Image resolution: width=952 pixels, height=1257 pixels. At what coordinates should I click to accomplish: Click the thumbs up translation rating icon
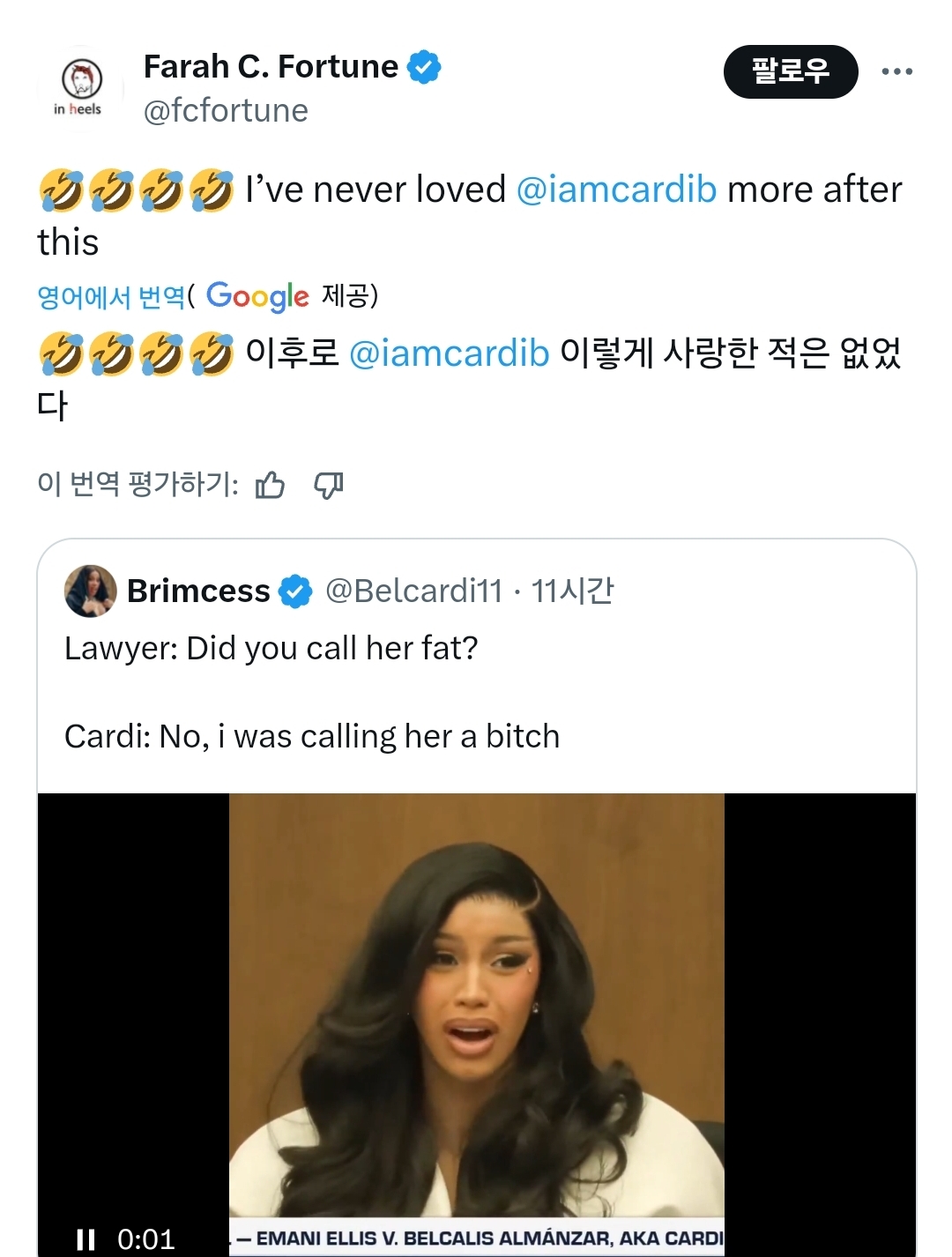tap(270, 485)
